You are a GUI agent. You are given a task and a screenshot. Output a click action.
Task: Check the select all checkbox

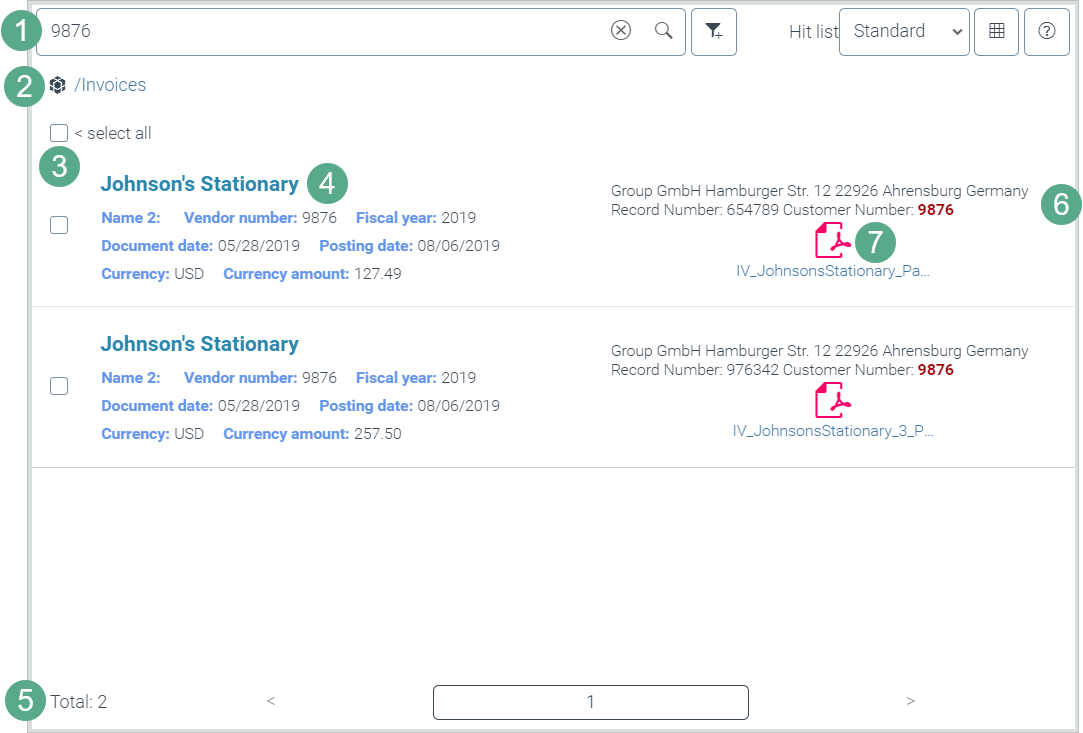point(59,133)
